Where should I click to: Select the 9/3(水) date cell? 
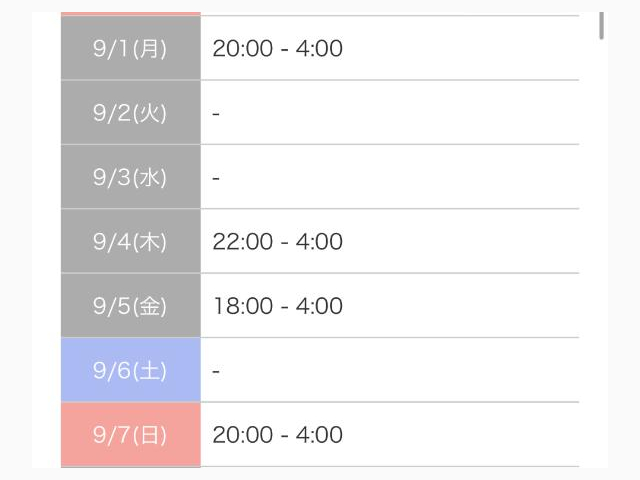[x=131, y=177]
